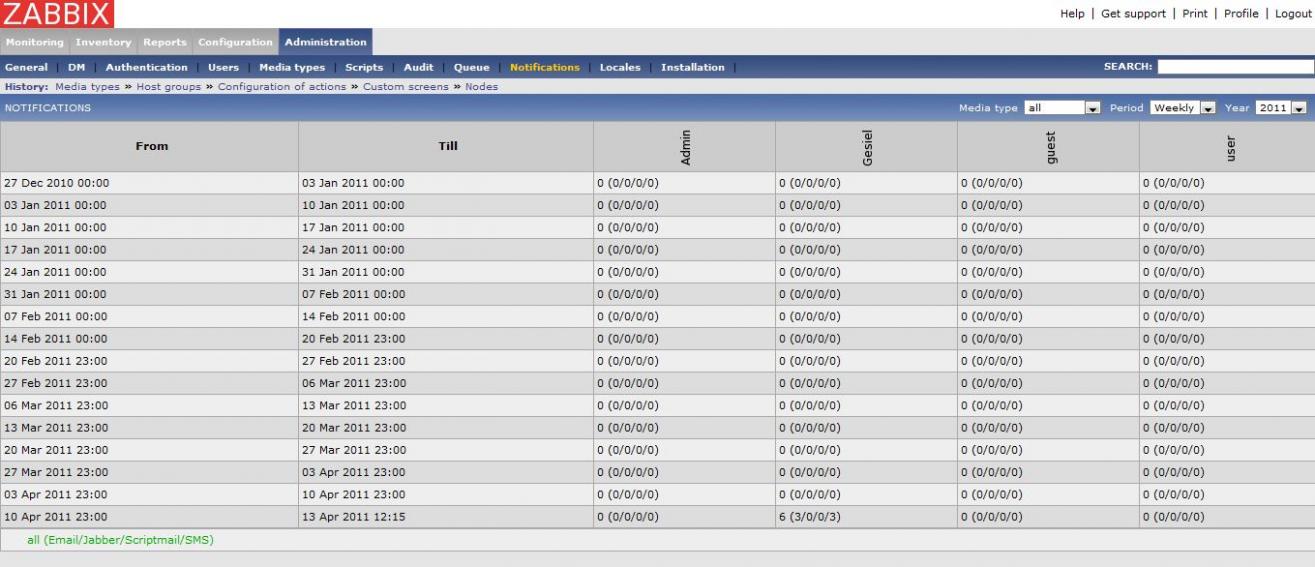This screenshot has width=1315, height=567.
Task: Click the NOTIFICATIONS section title
Action: 47,107
